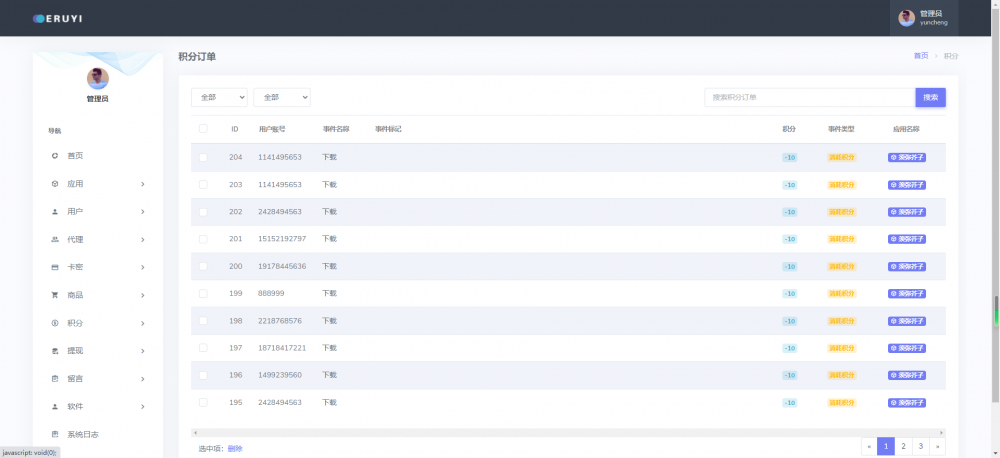Viewport: 1000px width, 458px height.
Task: Click the 搜索积分订单 search input field
Action: [x=809, y=97]
